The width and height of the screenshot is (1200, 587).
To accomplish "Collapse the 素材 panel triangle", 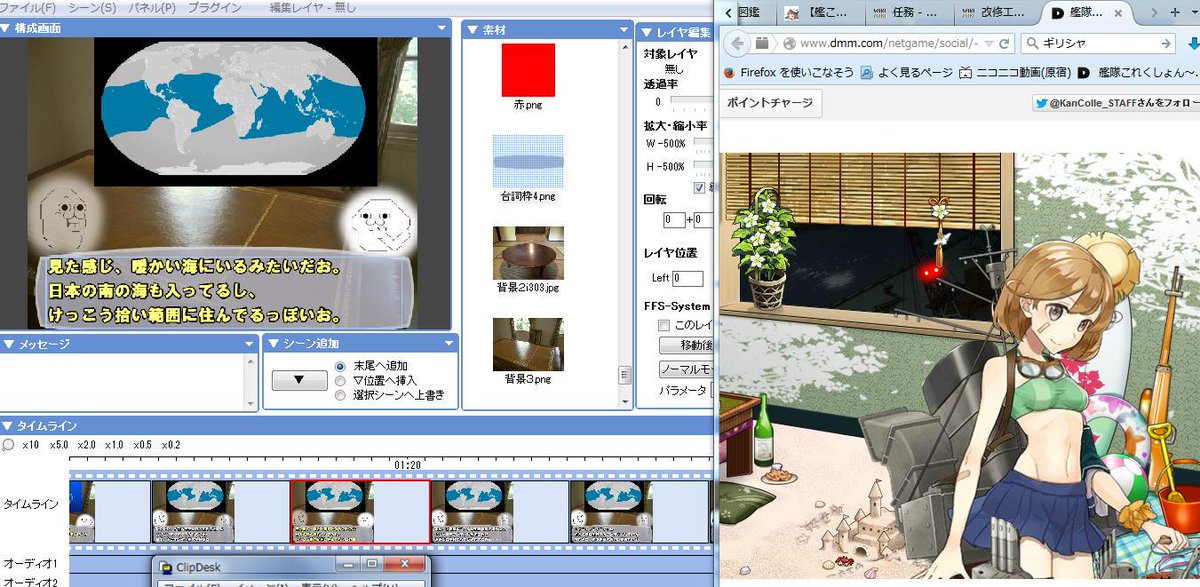I will click(x=474, y=30).
